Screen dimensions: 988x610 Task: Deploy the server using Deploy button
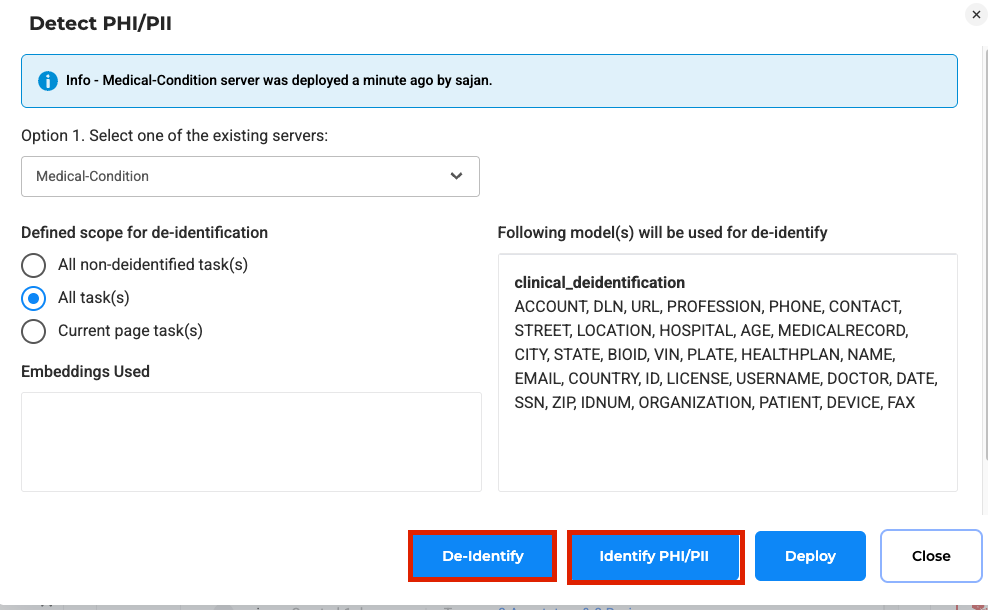pos(810,556)
